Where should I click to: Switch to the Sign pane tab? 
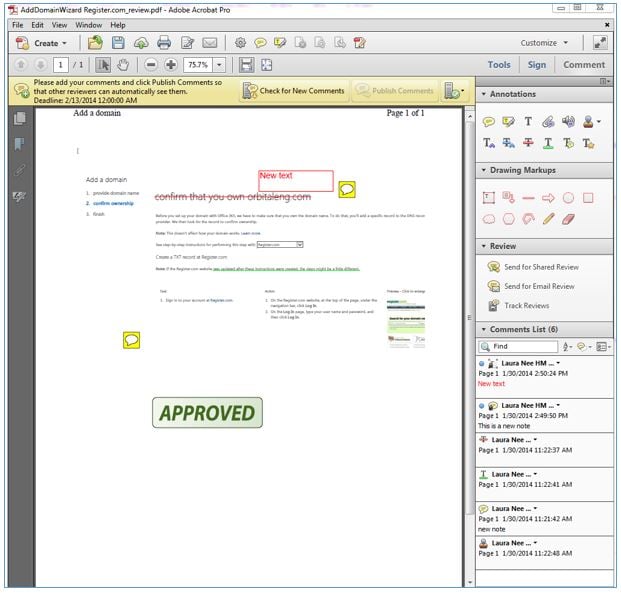point(537,65)
